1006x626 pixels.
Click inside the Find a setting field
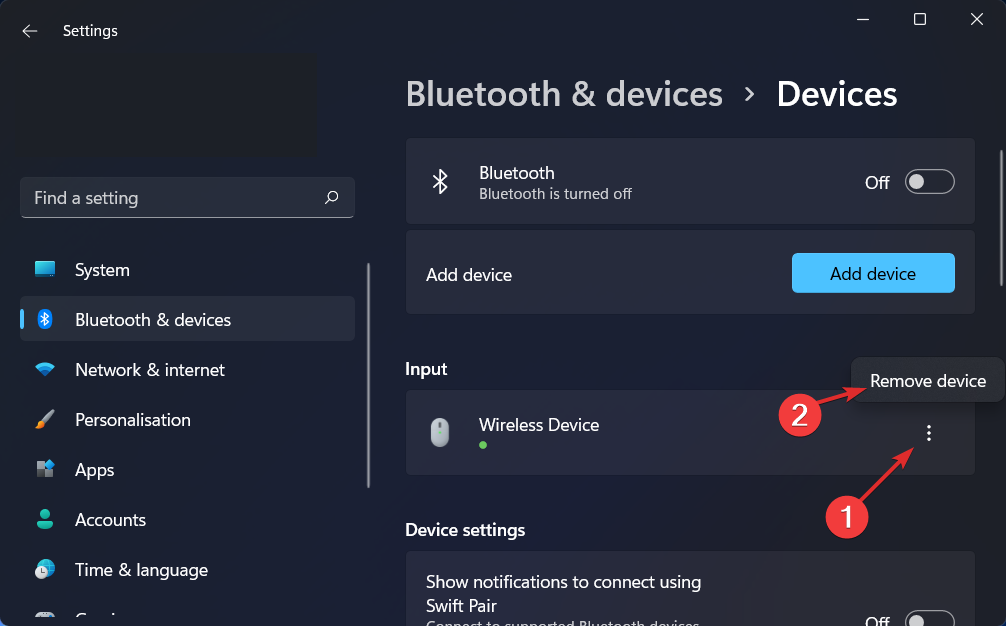click(x=150, y=197)
